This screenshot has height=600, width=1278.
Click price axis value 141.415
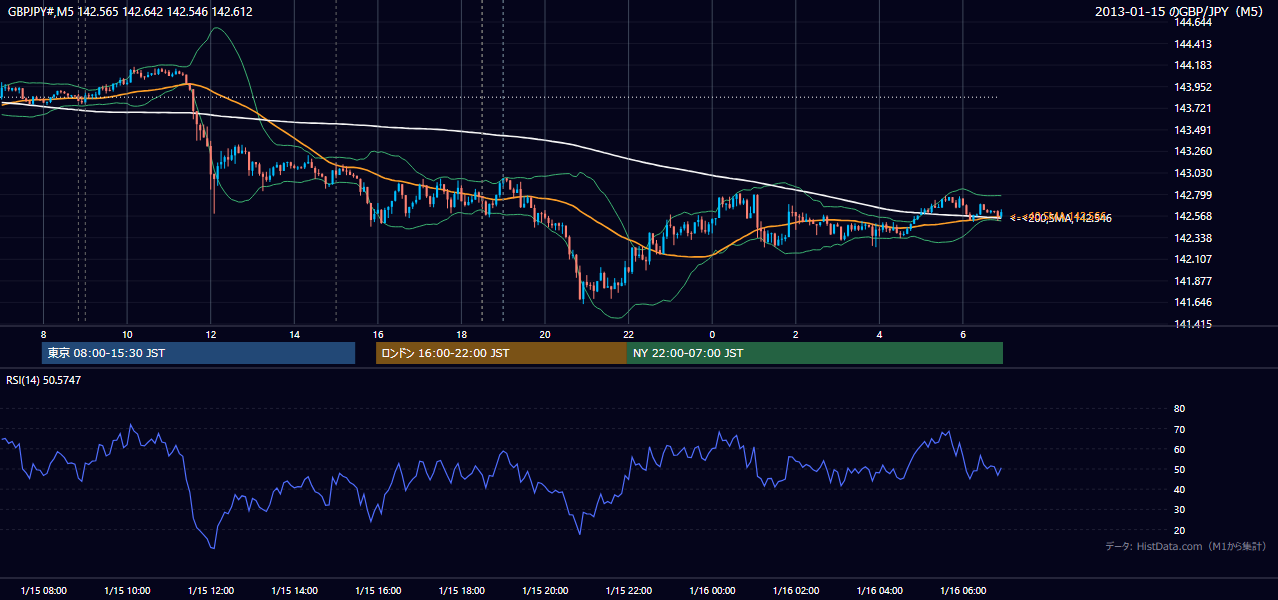(x=1194, y=324)
